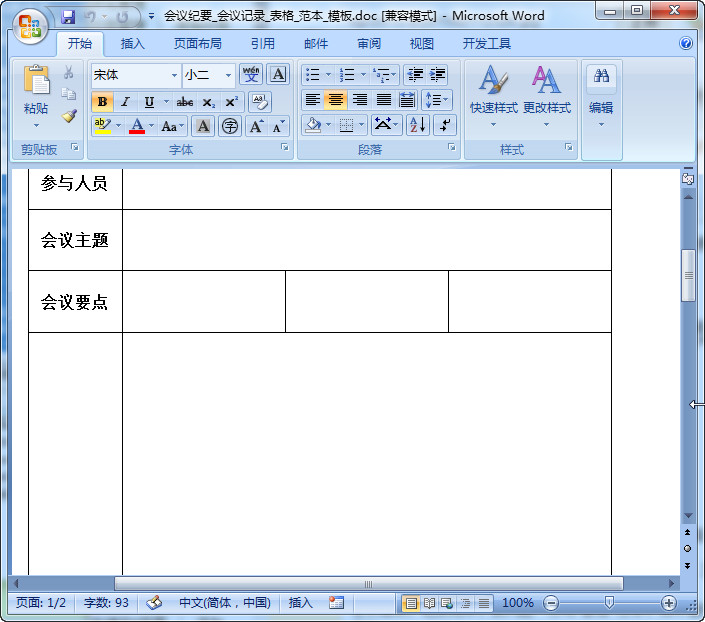The image size is (705, 622).
Task: Click the Grow Font icon
Action: pos(256,126)
